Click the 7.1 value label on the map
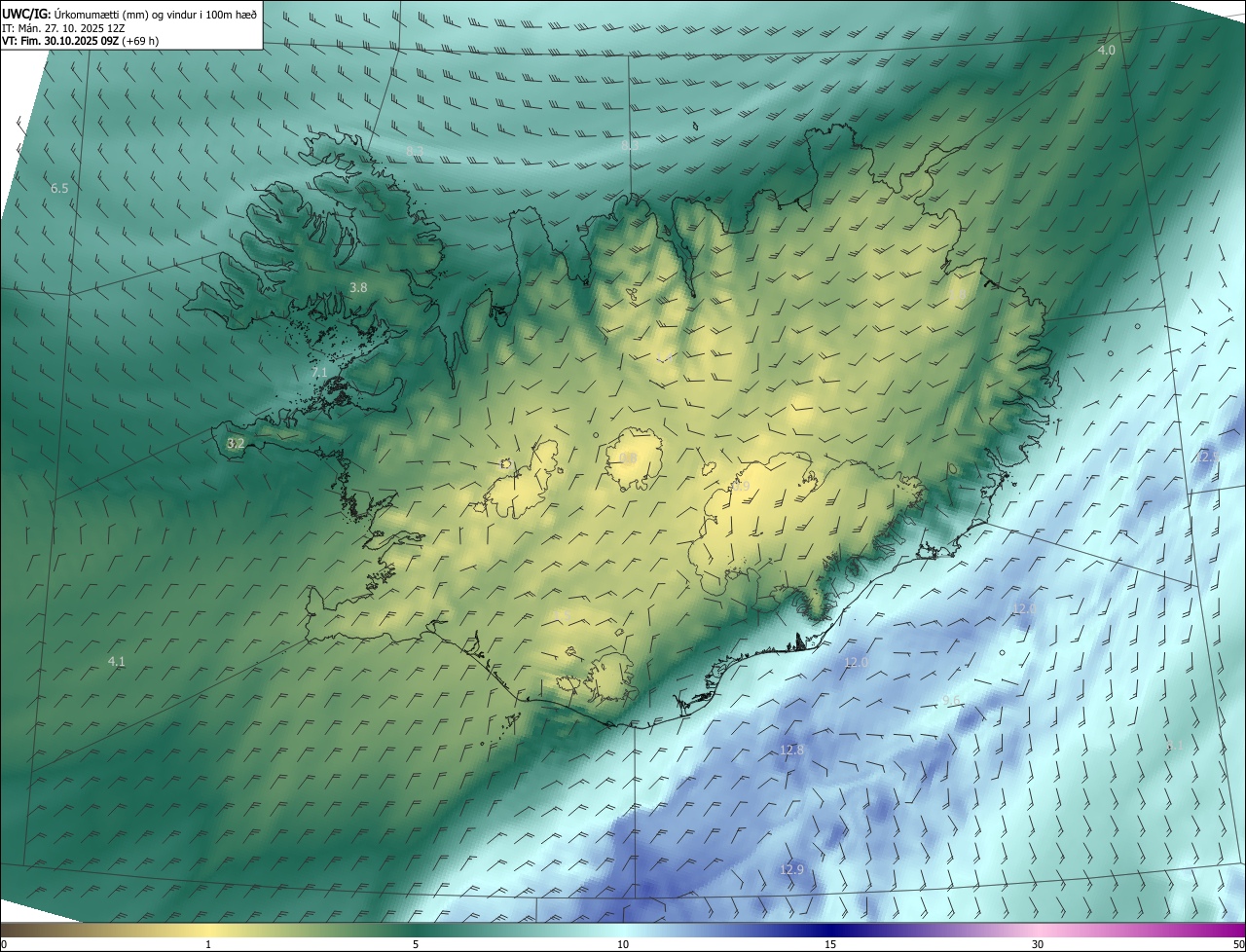 click(x=319, y=372)
